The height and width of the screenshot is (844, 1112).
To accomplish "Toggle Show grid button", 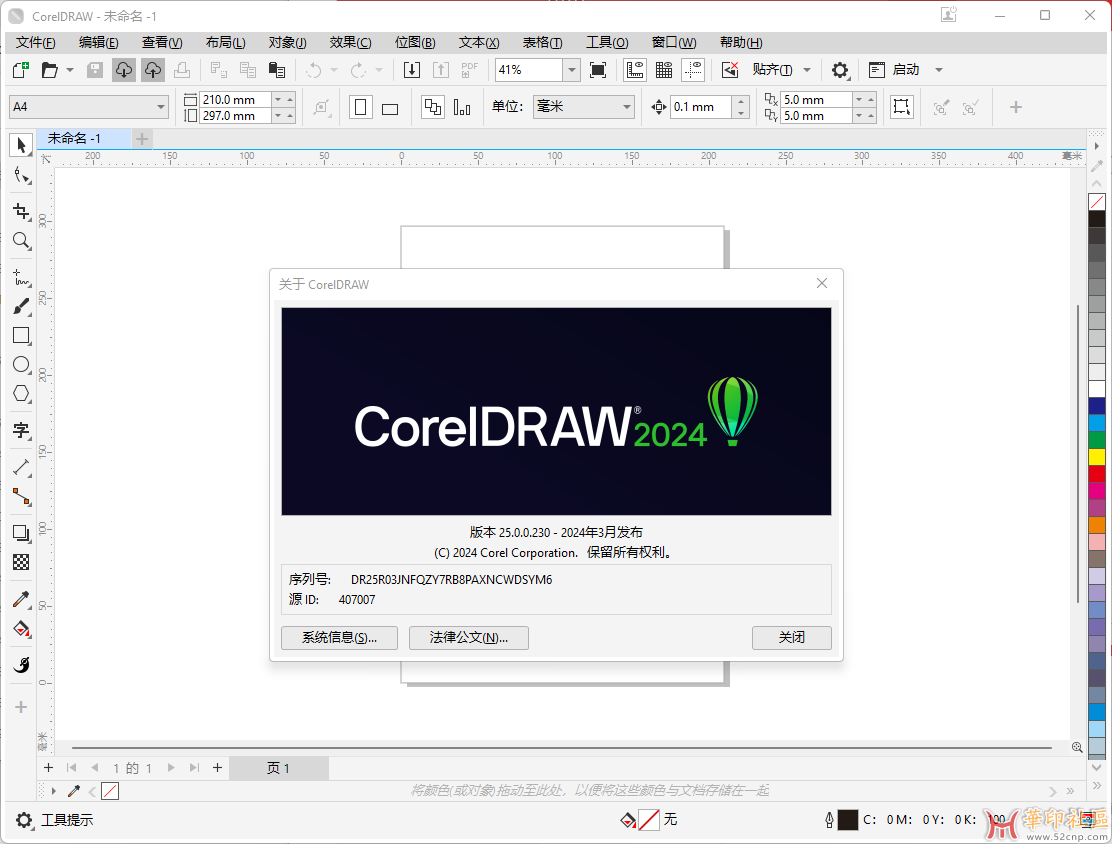I will 664,70.
